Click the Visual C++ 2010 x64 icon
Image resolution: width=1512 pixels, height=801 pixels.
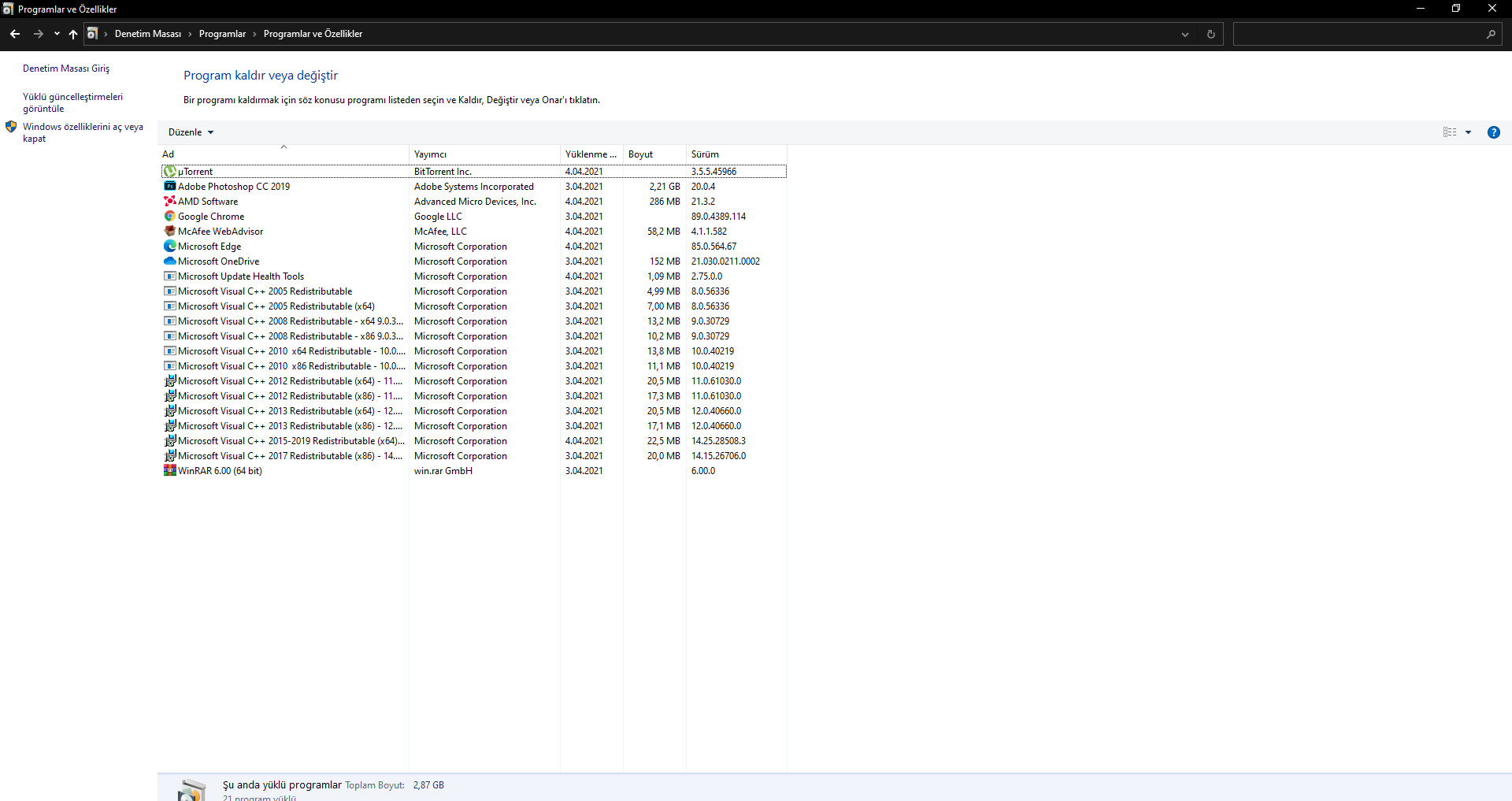169,351
